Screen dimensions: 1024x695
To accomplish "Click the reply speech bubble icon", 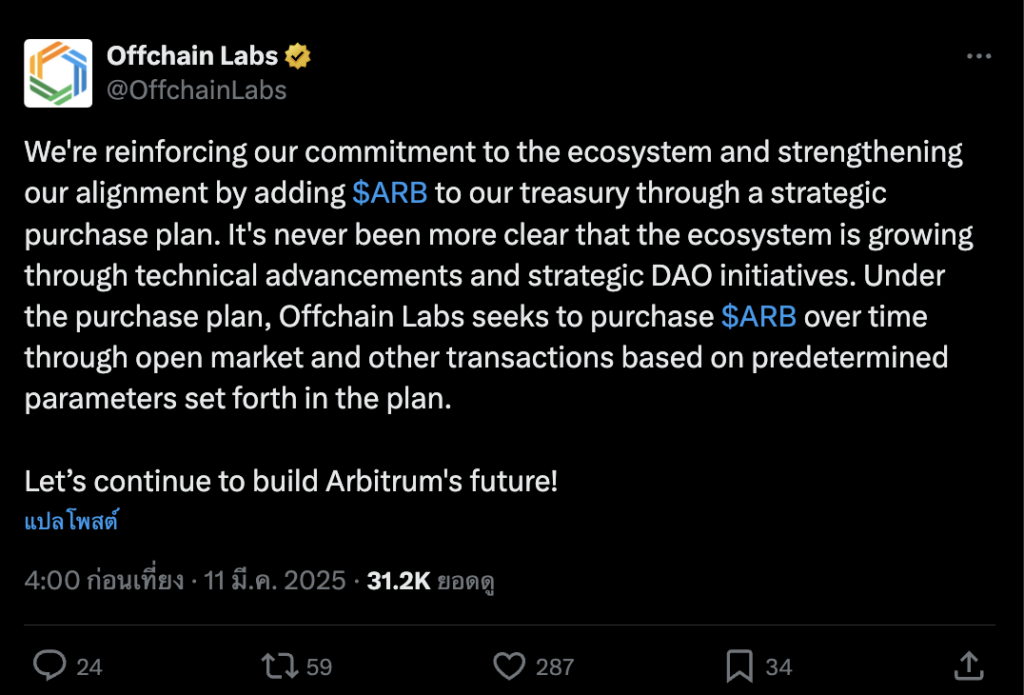I will click(50, 665).
